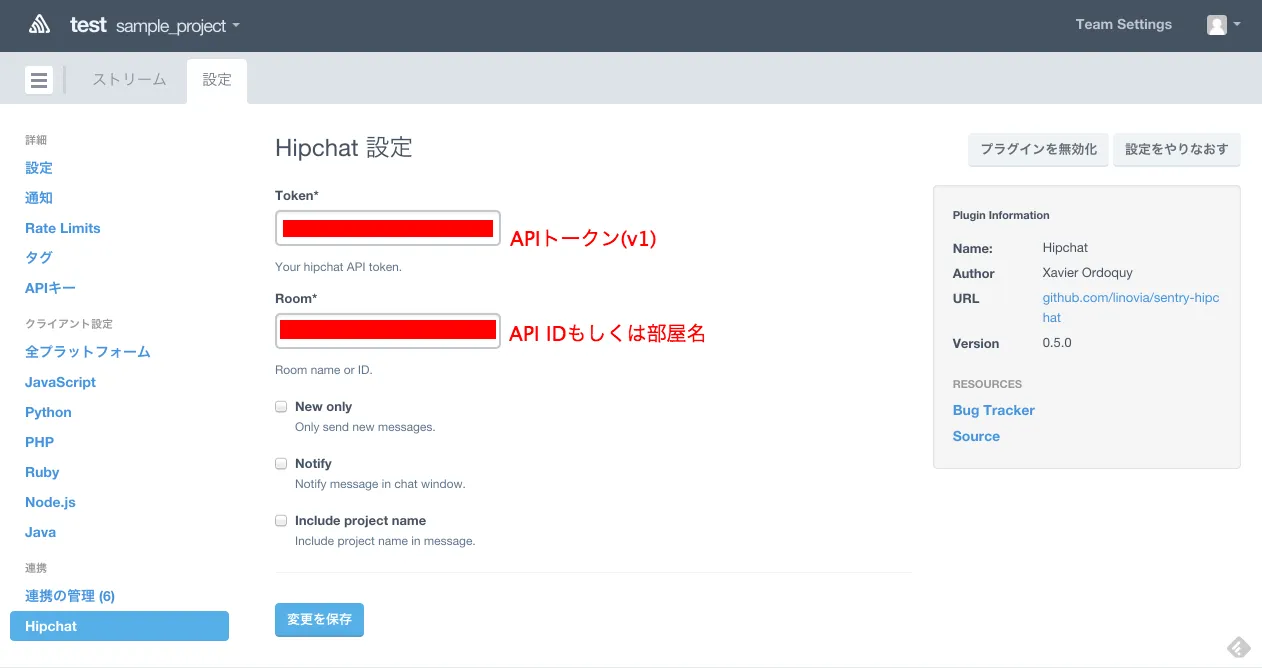Screen dimensions: 1262x668
Task: Open the Bug Tracker link
Action: pyautogui.click(x=993, y=410)
